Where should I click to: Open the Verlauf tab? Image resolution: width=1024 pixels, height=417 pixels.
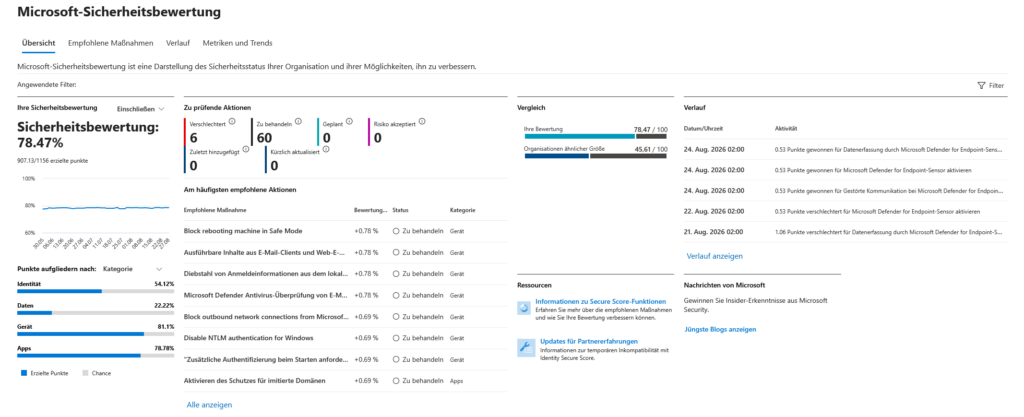(178, 43)
